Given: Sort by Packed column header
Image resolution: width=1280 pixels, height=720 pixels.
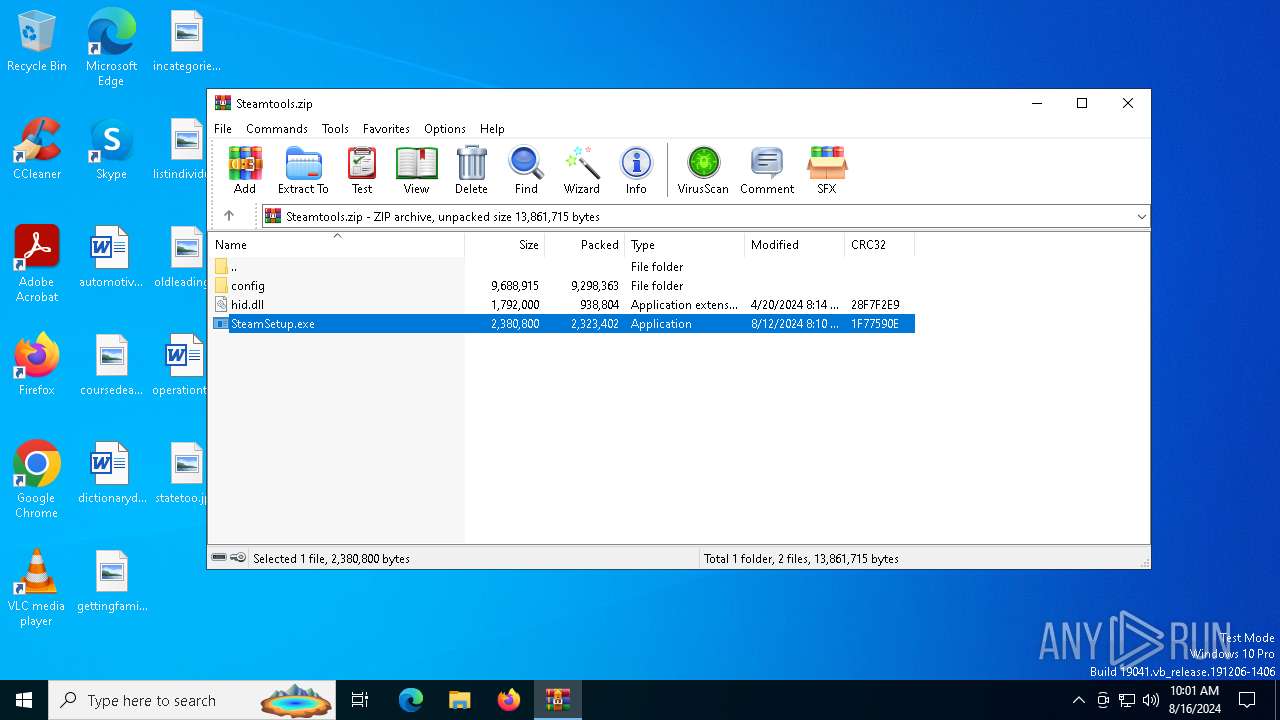Looking at the screenshot, I should pyautogui.click(x=584, y=245).
